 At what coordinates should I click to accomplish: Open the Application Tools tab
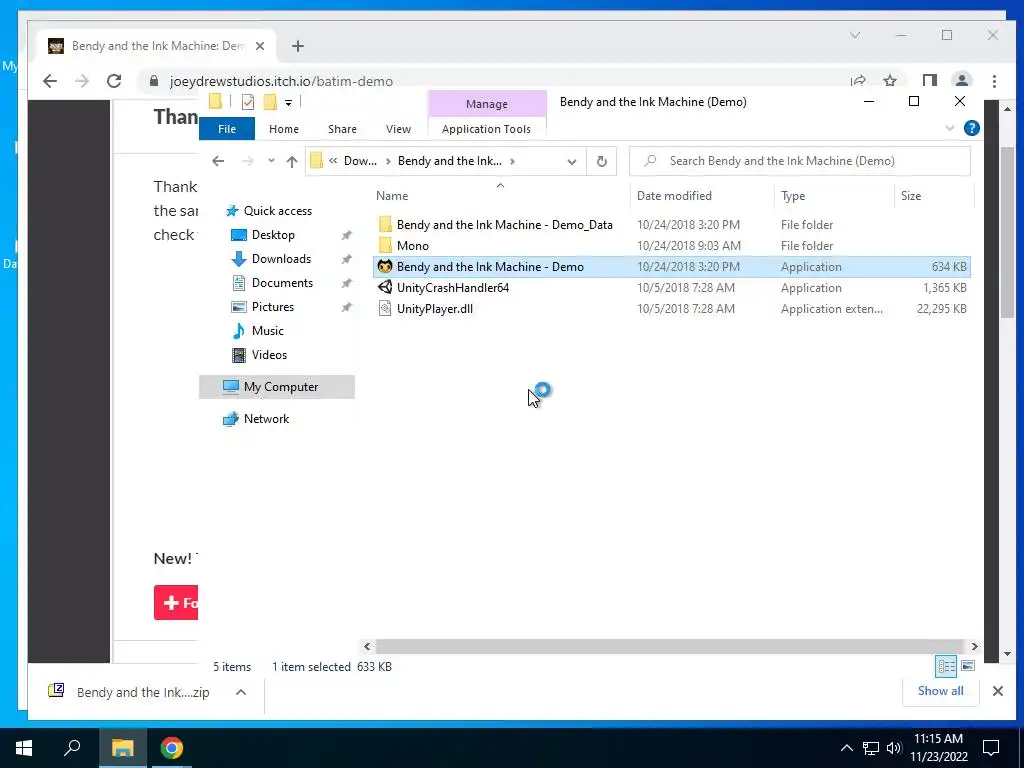pos(487,129)
